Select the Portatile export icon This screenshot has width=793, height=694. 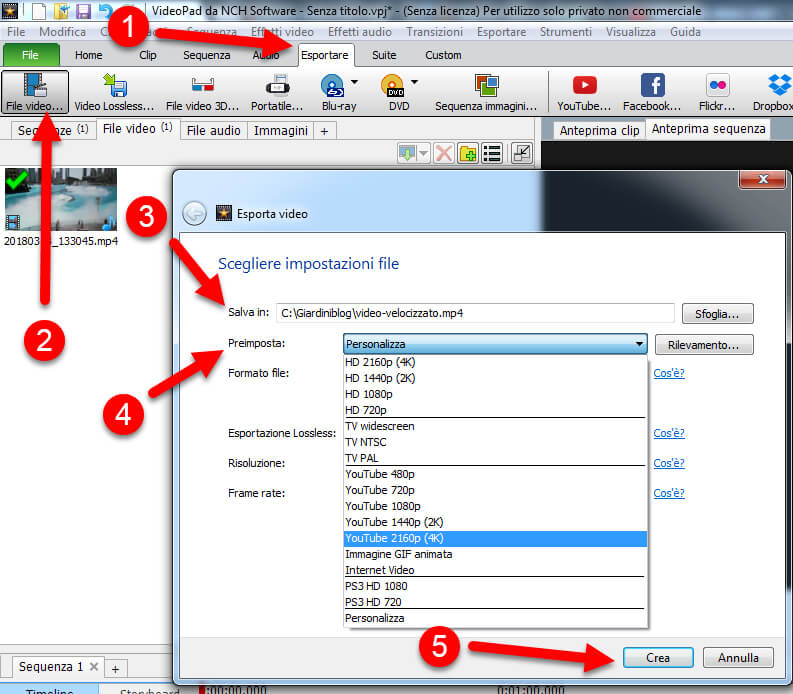tap(277, 92)
